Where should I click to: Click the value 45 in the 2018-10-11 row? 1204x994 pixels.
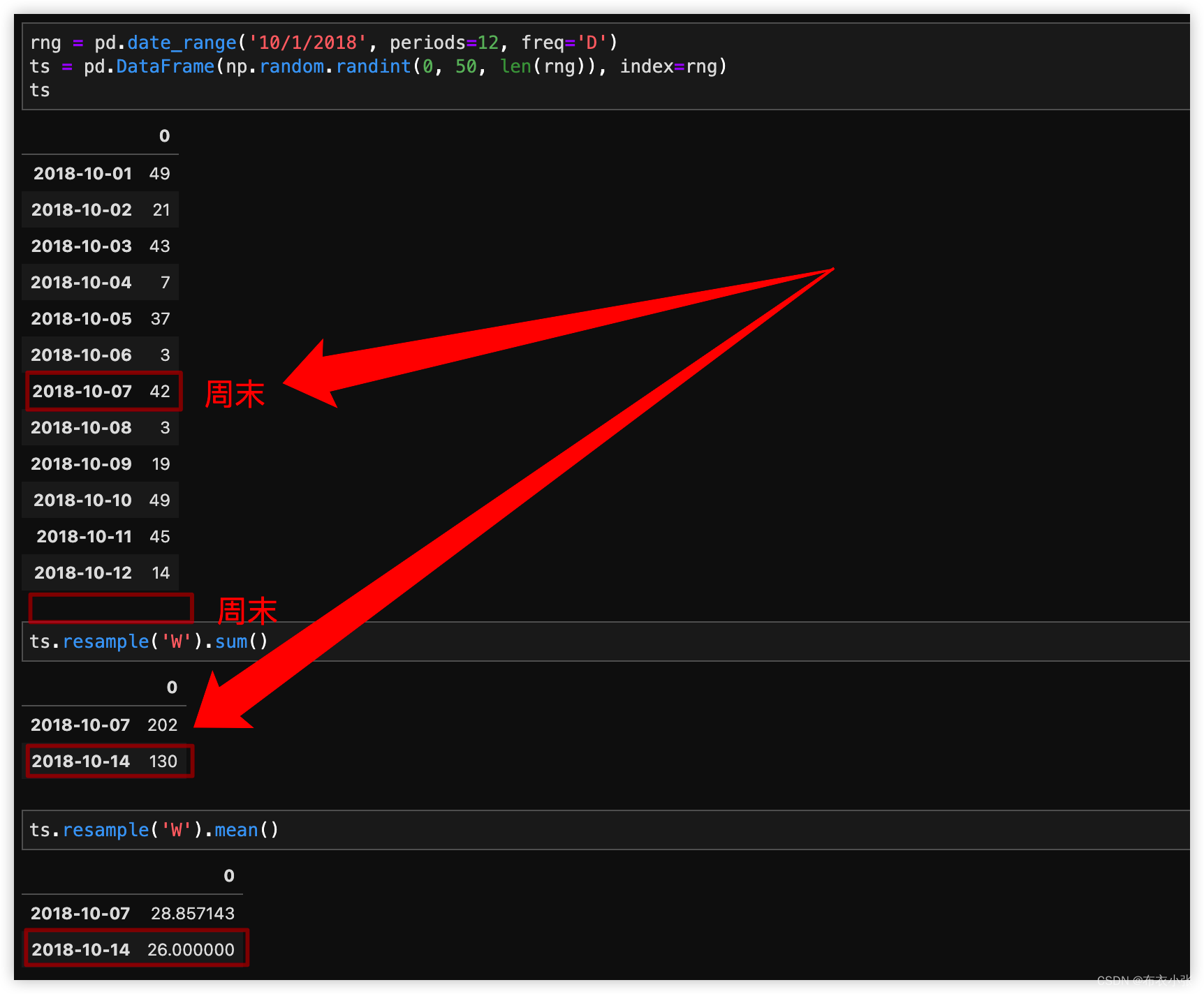[x=160, y=537]
